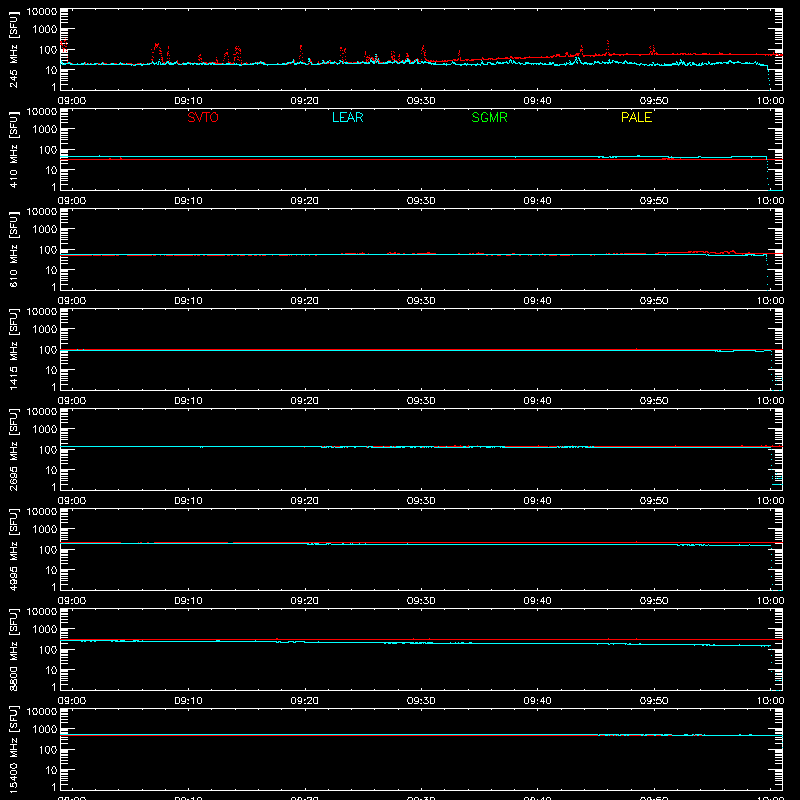Click the 100 y-axis value of 1415 MHz plot
The image size is (800, 800).
tap(48, 350)
